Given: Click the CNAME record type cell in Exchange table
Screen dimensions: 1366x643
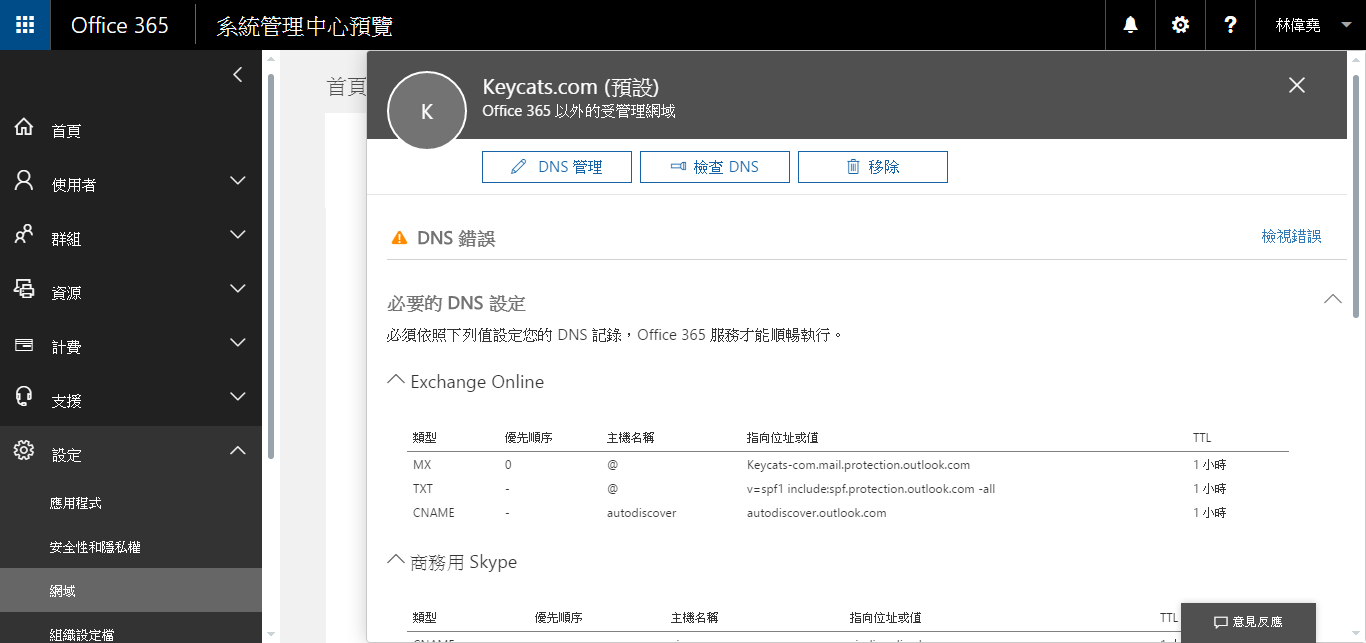Looking at the screenshot, I should pyautogui.click(x=433, y=513).
